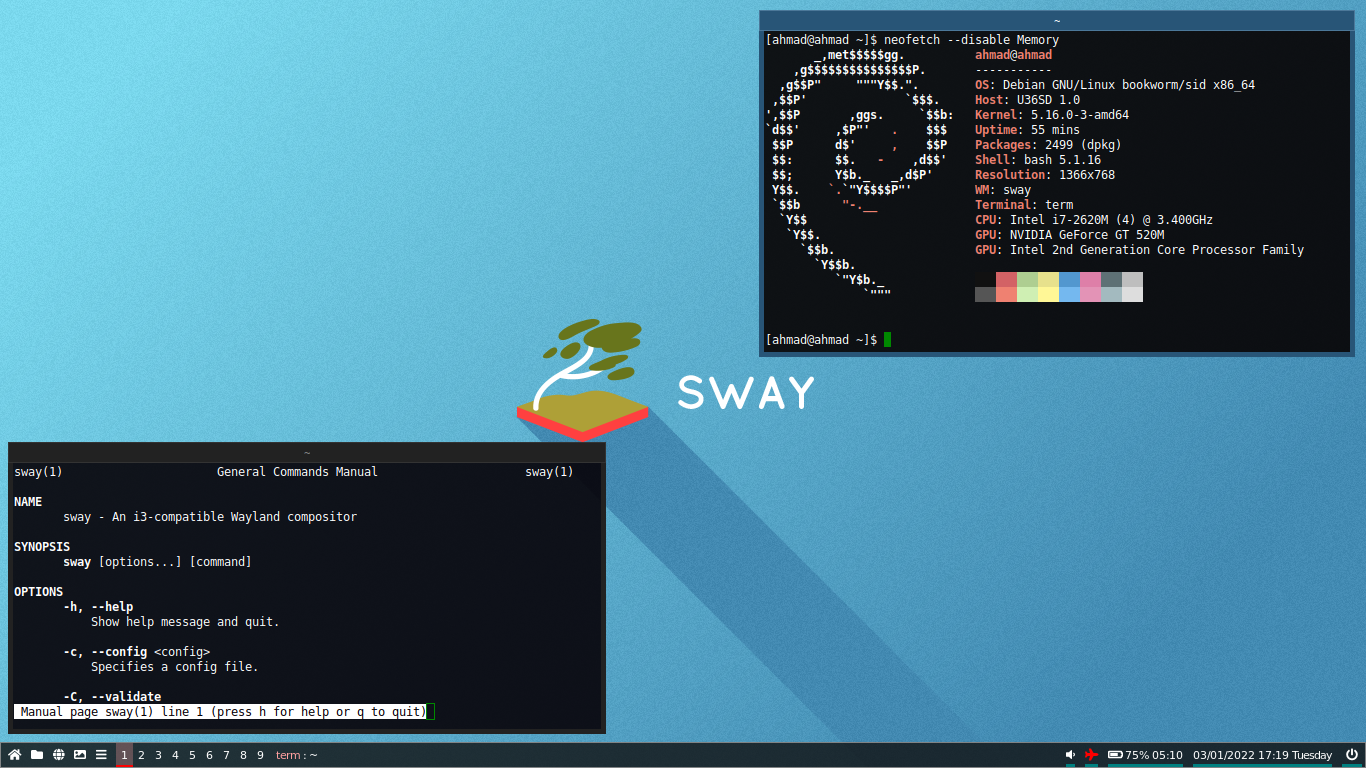
Task: Click the volume speaker icon
Action: click(1070, 755)
